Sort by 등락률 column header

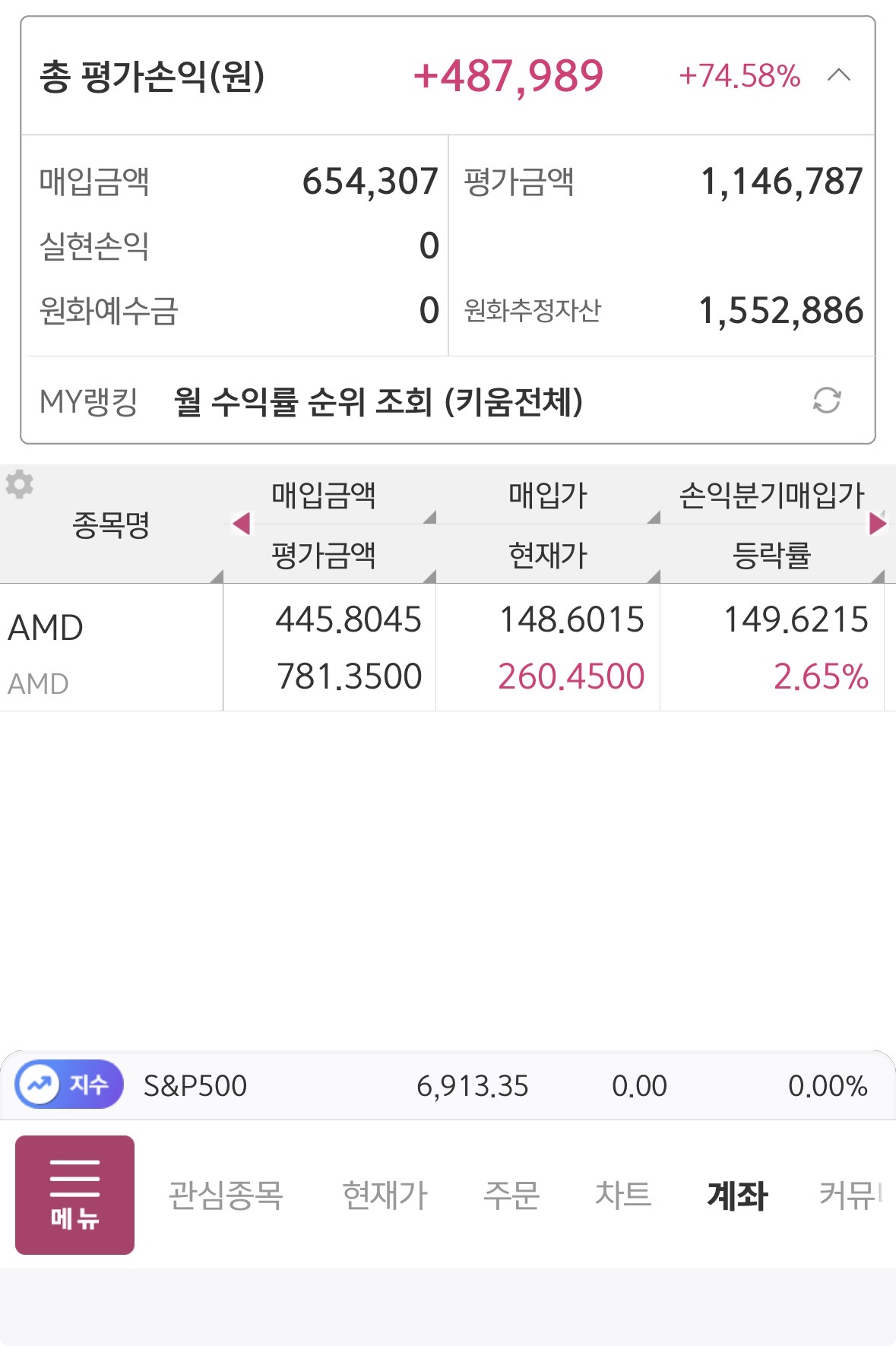pyautogui.click(x=771, y=556)
